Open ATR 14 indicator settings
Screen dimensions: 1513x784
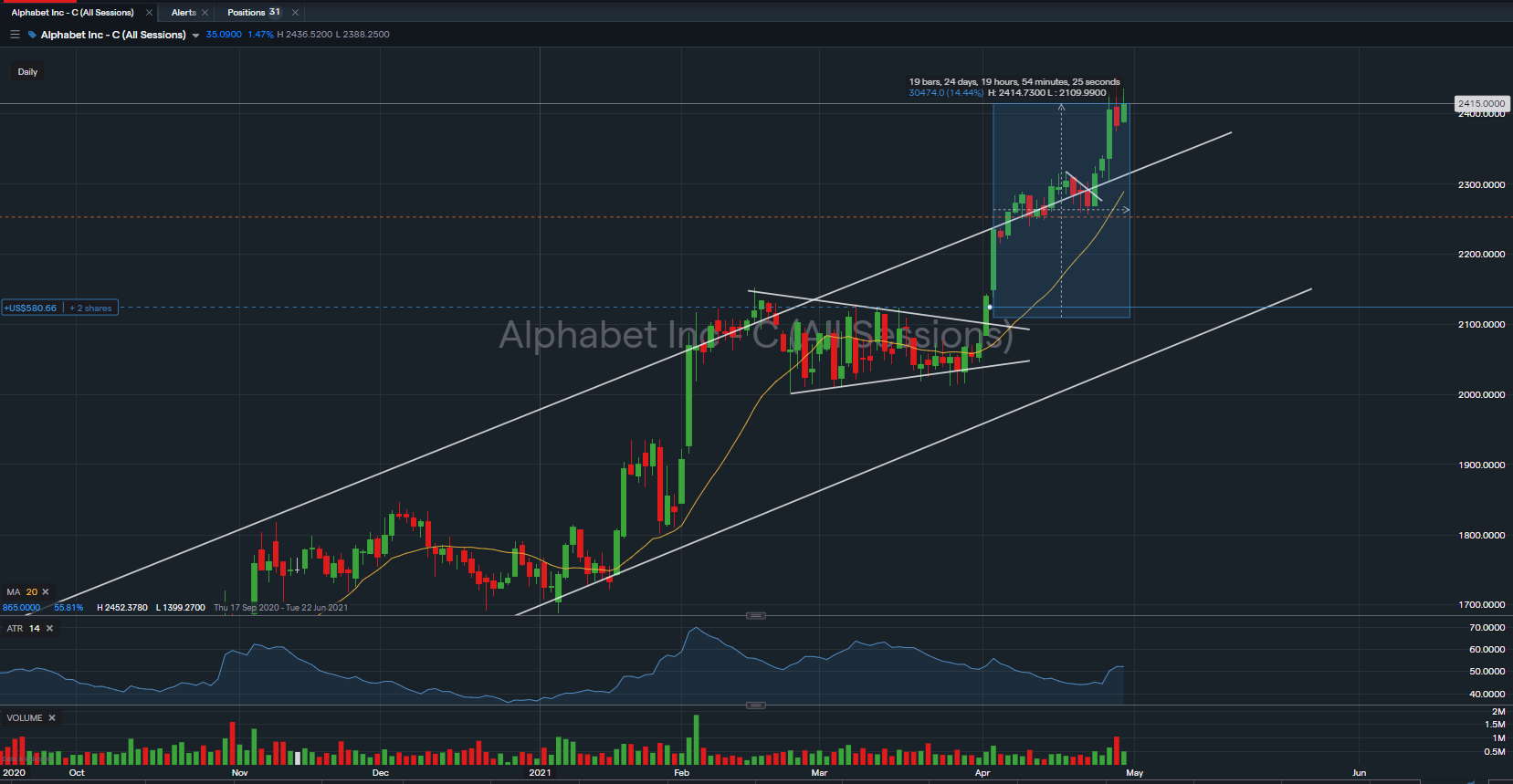click(23, 629)
